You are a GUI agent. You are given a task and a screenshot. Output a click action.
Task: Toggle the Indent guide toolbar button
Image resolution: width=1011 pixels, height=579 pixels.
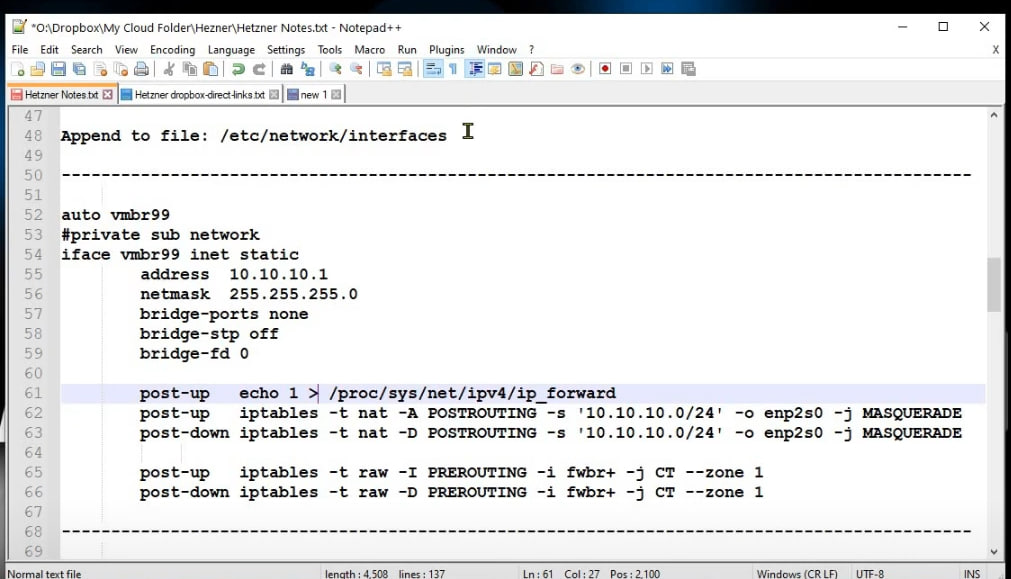pos(475,69)
